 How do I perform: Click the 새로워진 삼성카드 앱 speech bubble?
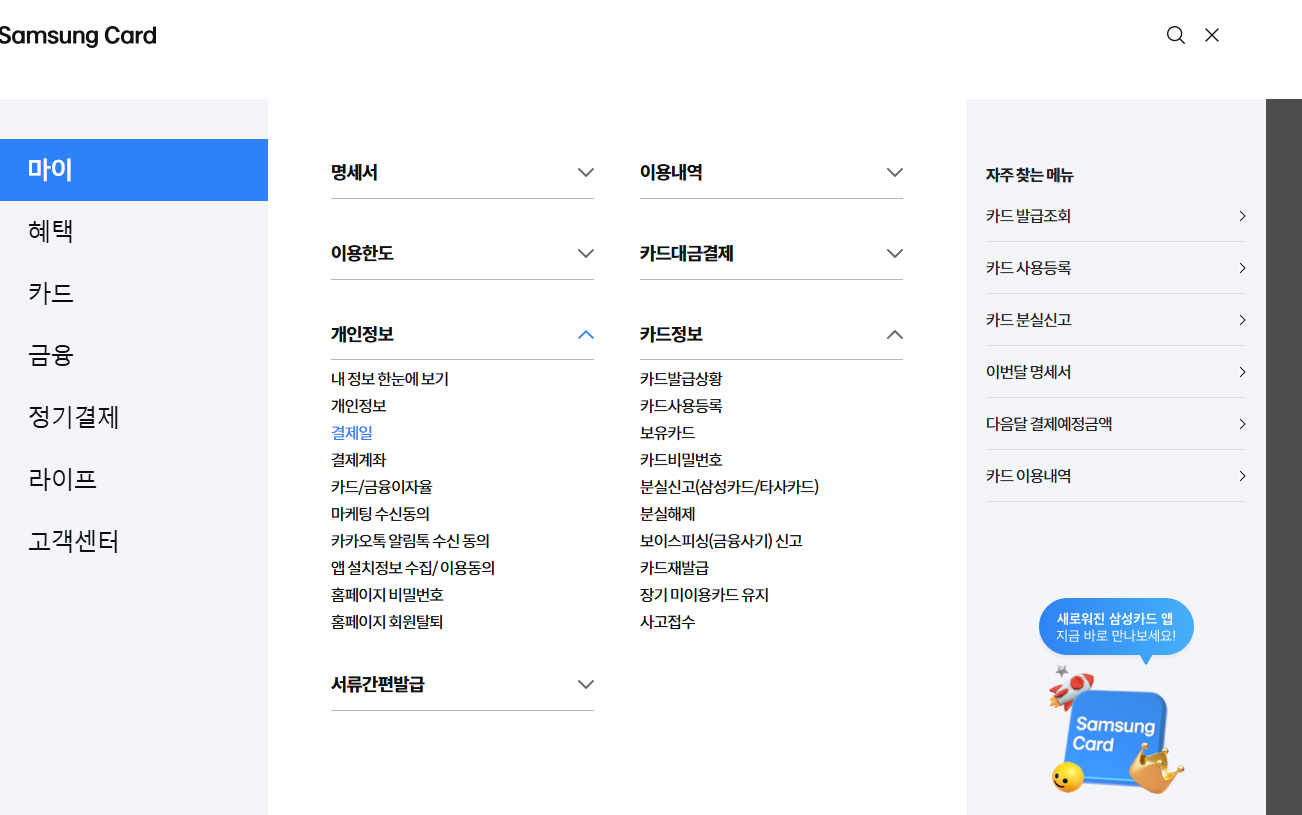coord(1116,626)
